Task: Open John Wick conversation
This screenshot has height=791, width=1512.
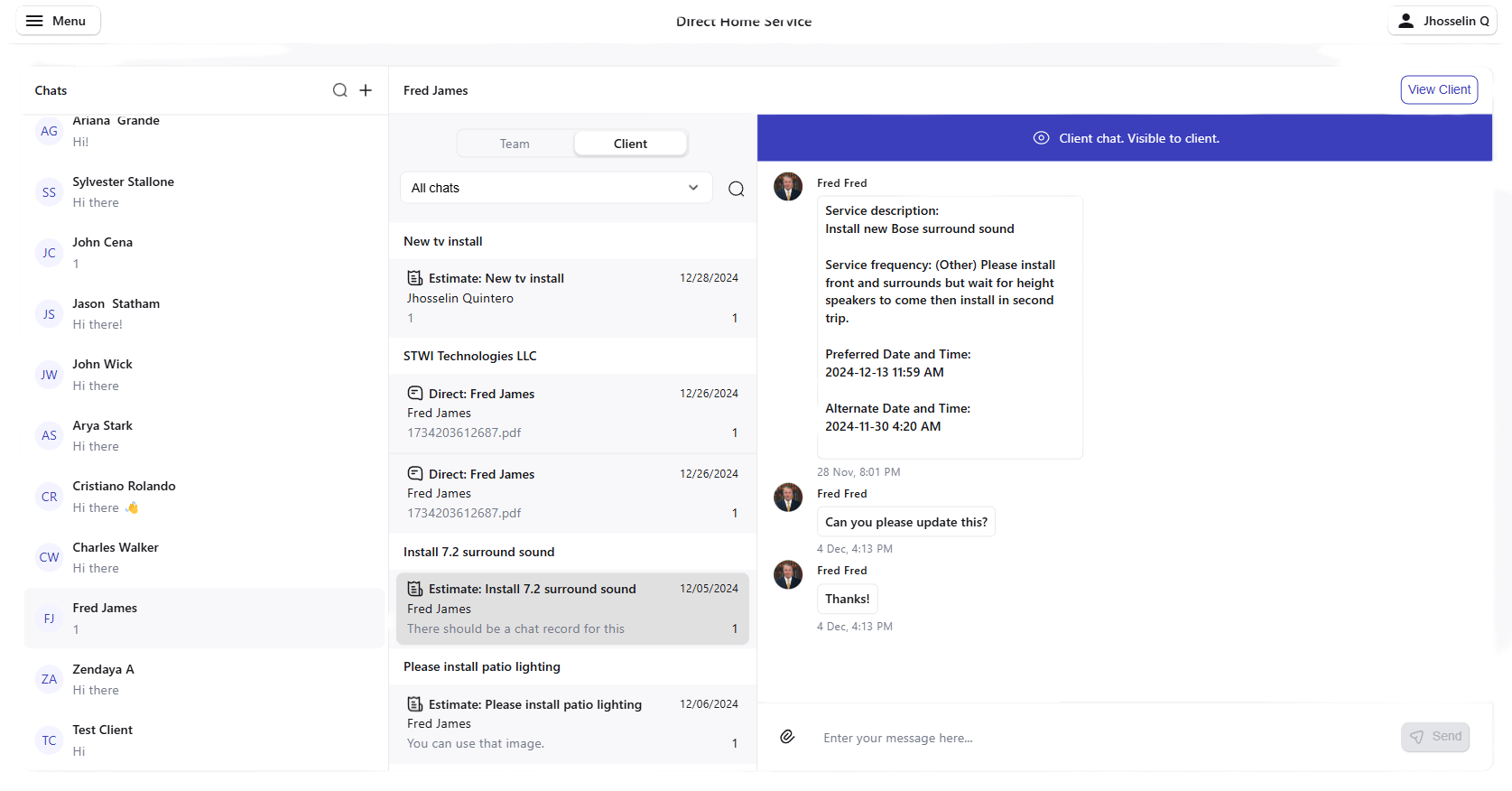Action: click(x=204, y=375)
